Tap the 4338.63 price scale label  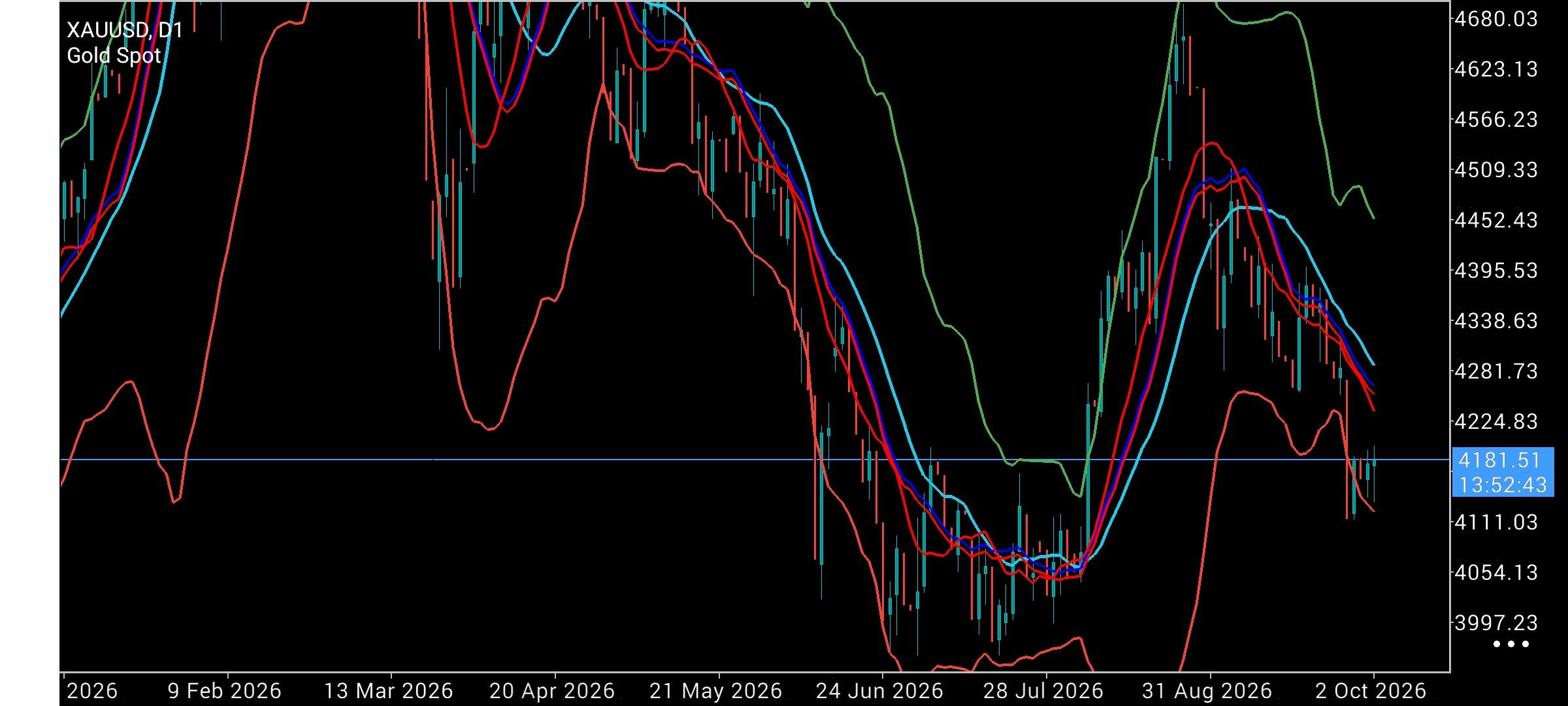[1495, 321]
